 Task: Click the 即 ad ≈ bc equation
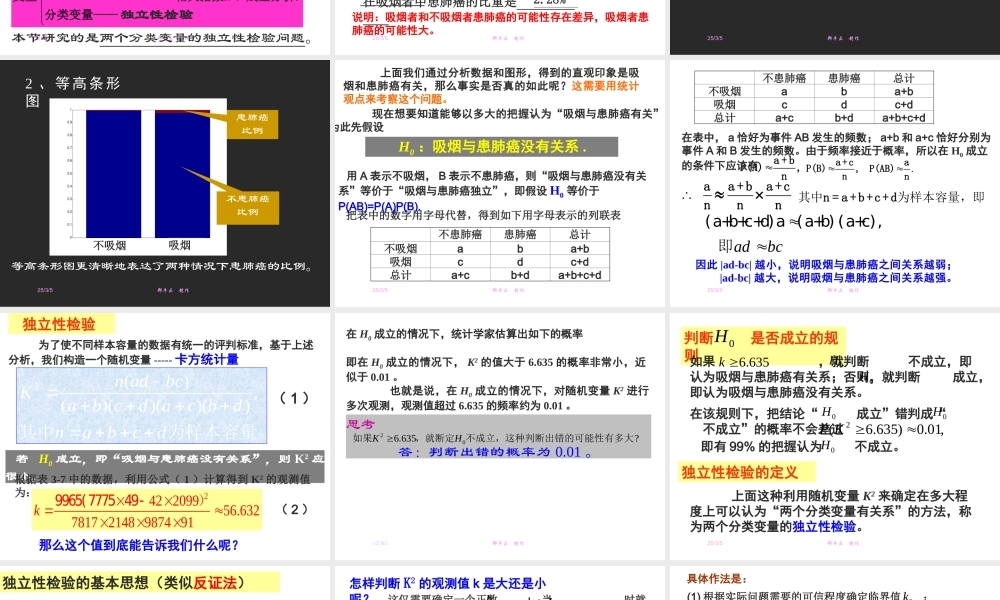[750, 246]
